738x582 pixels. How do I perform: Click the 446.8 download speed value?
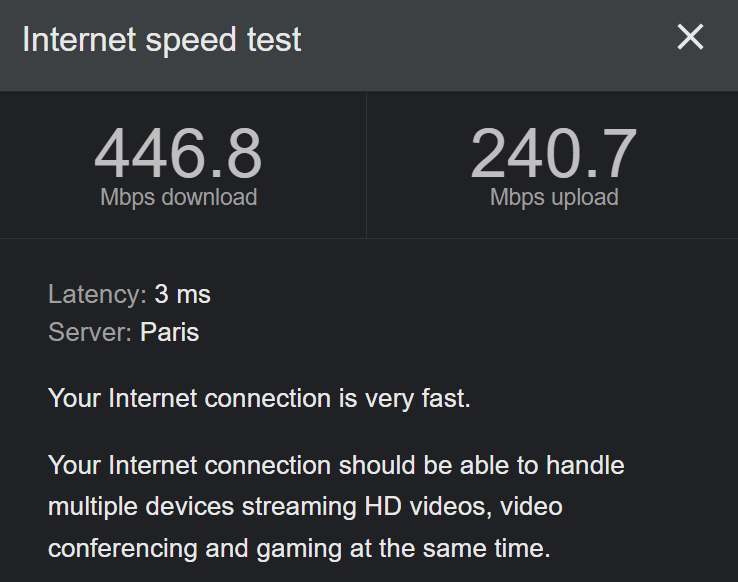[x=178, y=154]
